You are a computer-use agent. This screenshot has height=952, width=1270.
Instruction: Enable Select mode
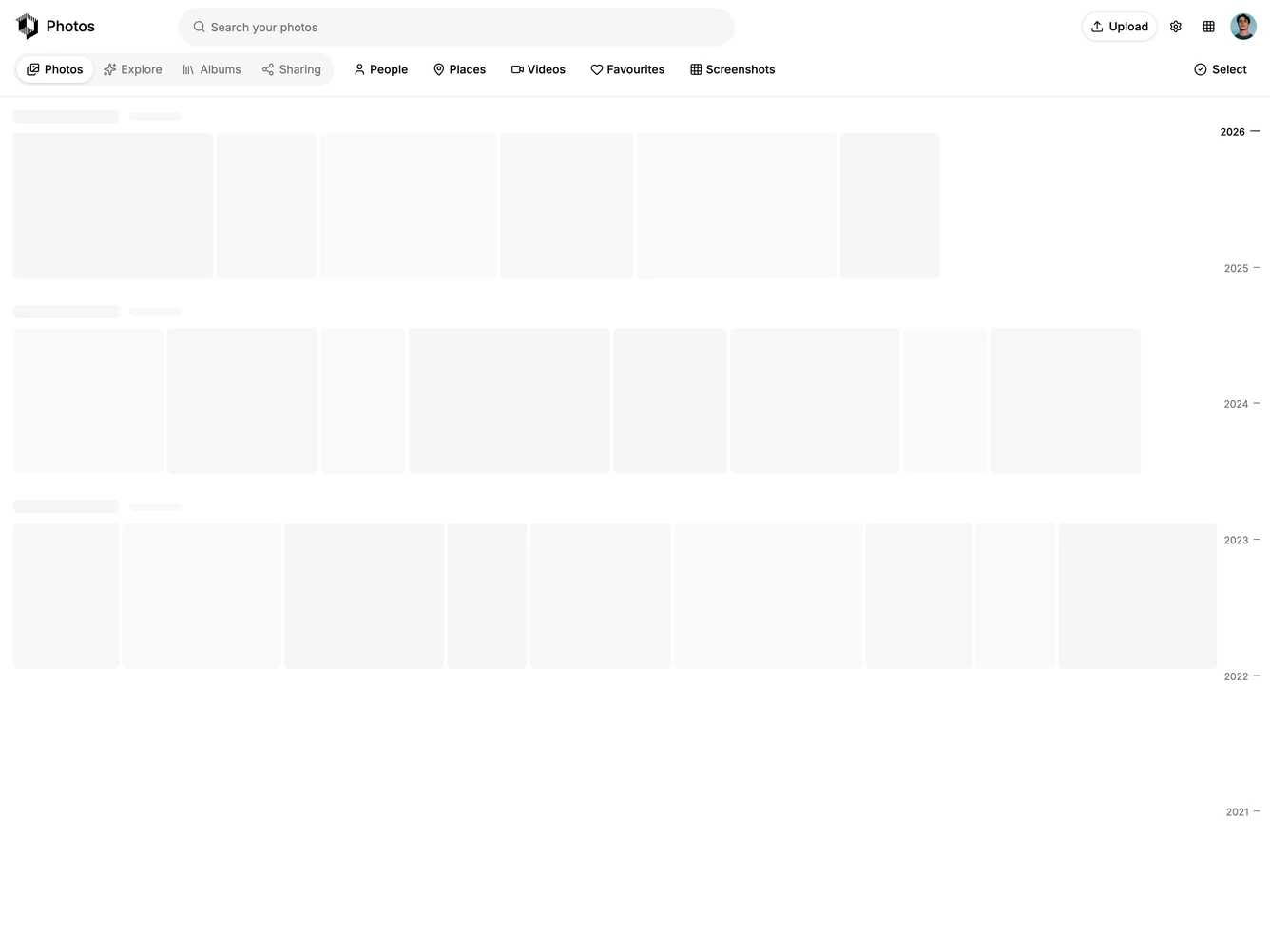tap(1221, 69)
